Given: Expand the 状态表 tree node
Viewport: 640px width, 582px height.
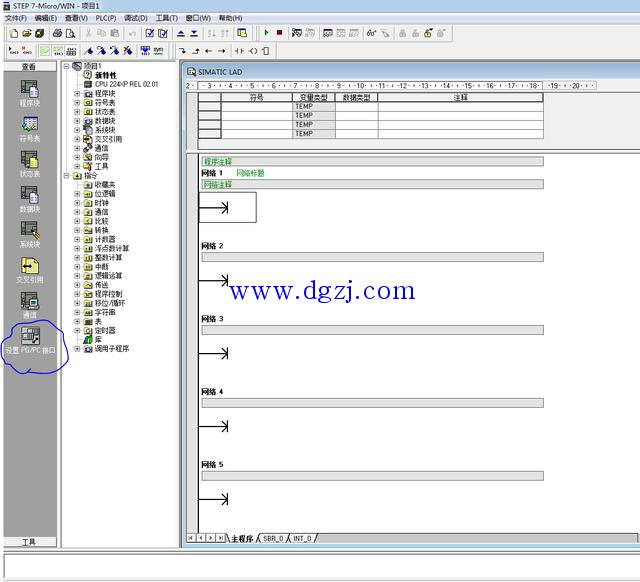Looking at the screenshot, I should point(77,111).
